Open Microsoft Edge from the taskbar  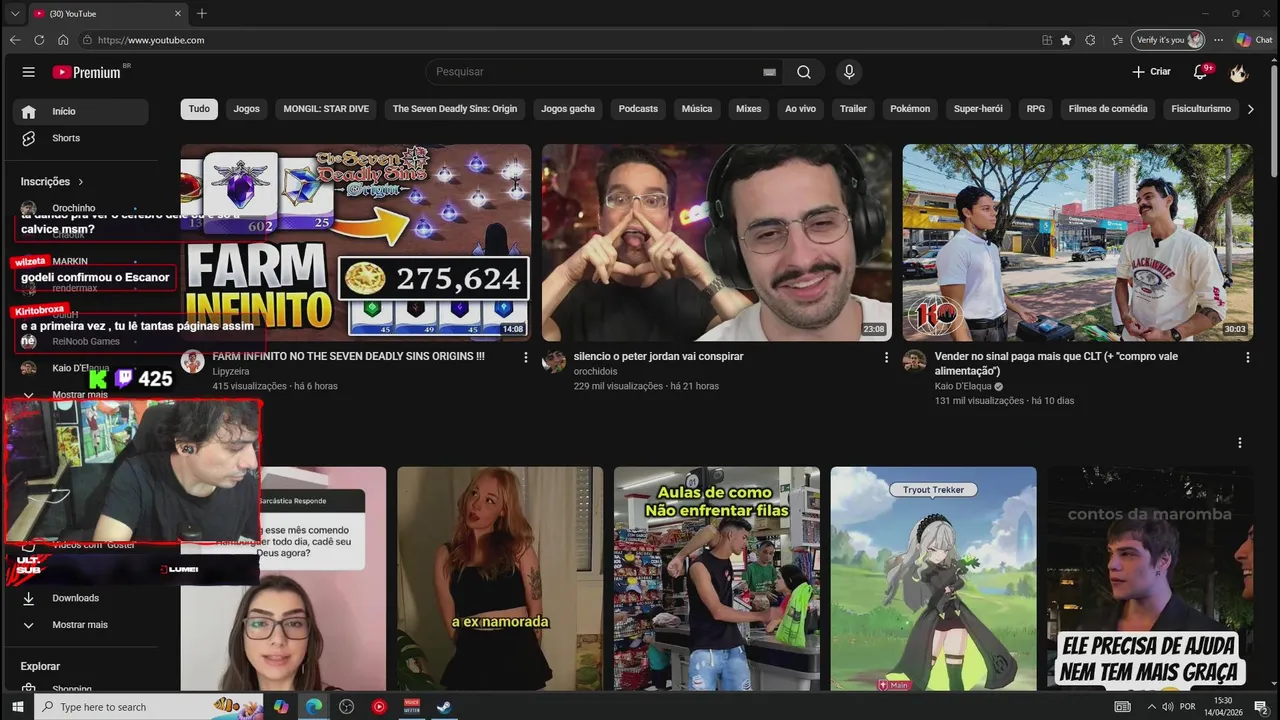313,707
